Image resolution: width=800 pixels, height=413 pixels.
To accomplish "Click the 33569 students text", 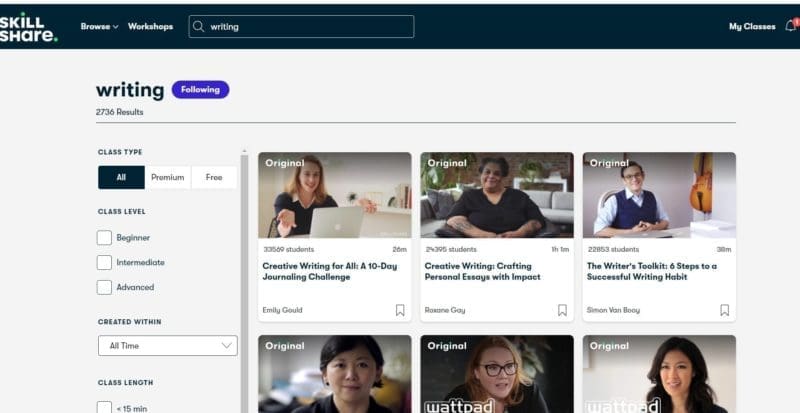I will click(289, 250).
